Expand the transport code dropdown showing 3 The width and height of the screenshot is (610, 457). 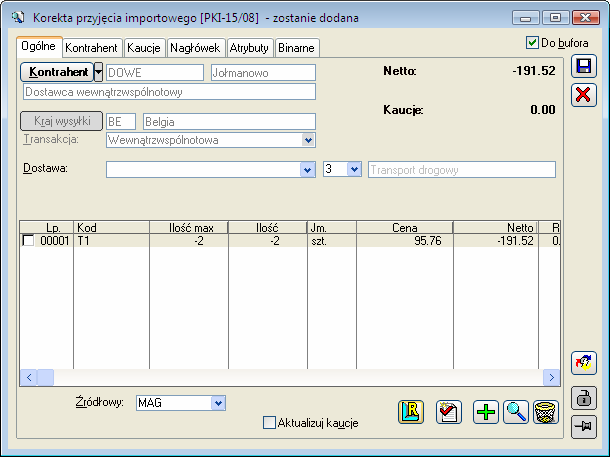click(x=354, y=170)
